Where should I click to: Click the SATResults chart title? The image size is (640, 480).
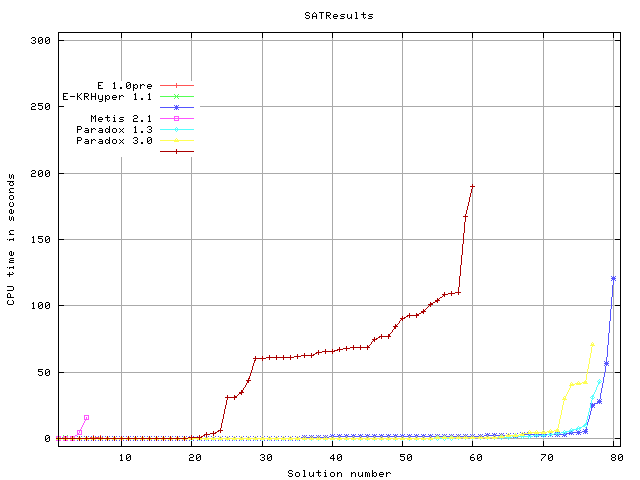click(339, 16)
